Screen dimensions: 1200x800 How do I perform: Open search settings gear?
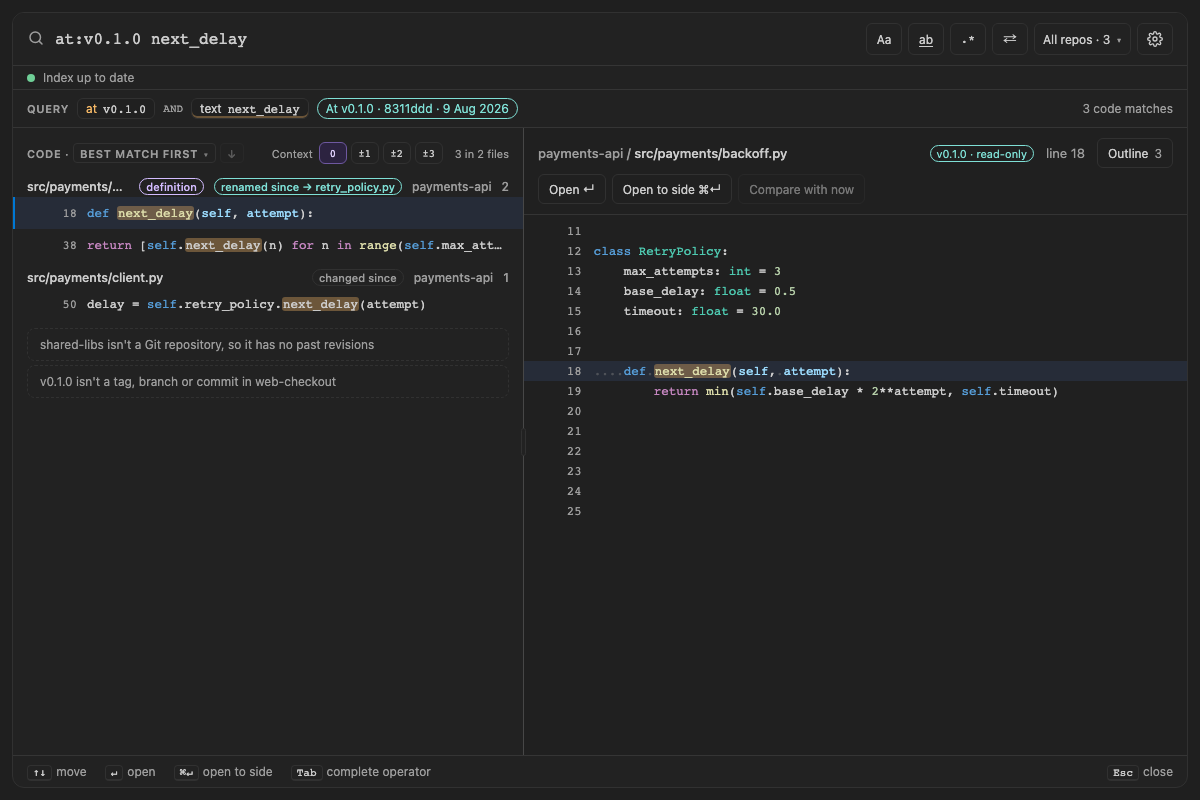1155,39
